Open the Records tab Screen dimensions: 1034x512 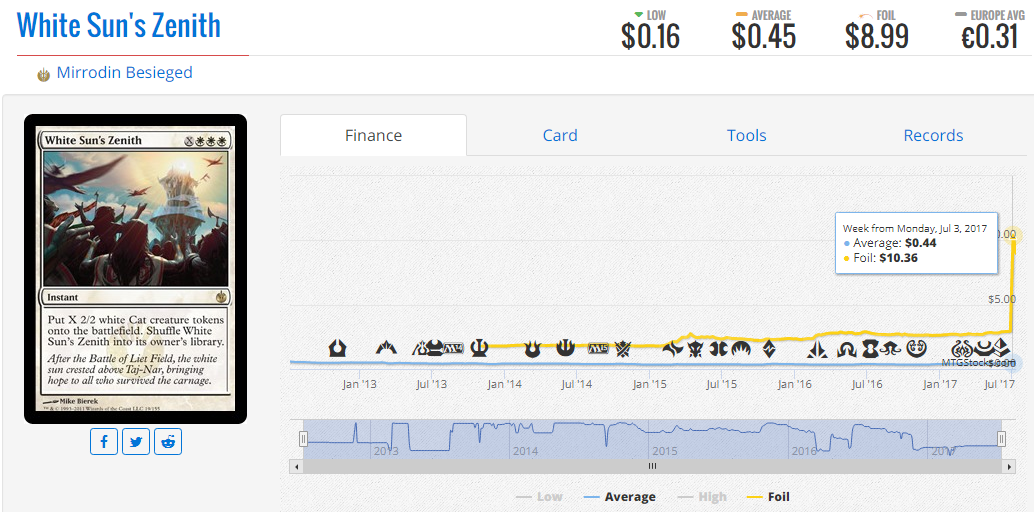coord(933,135)
